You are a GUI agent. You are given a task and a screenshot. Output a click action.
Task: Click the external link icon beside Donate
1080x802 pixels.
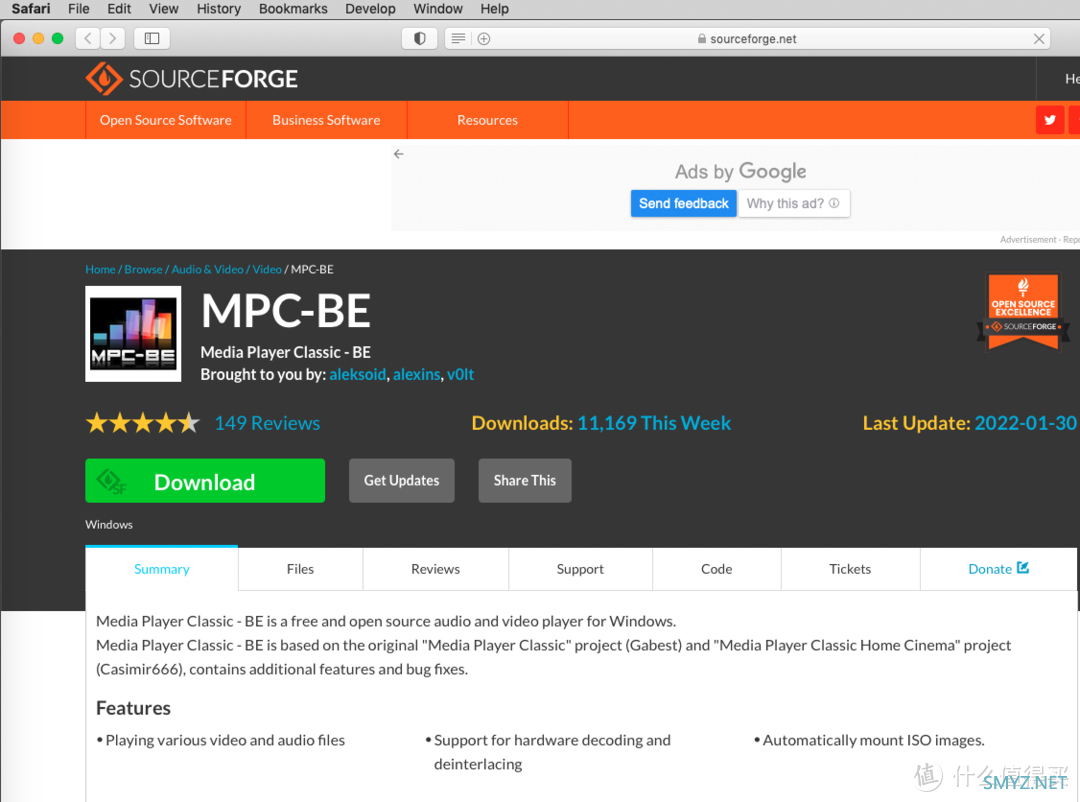click(1023, 568)
